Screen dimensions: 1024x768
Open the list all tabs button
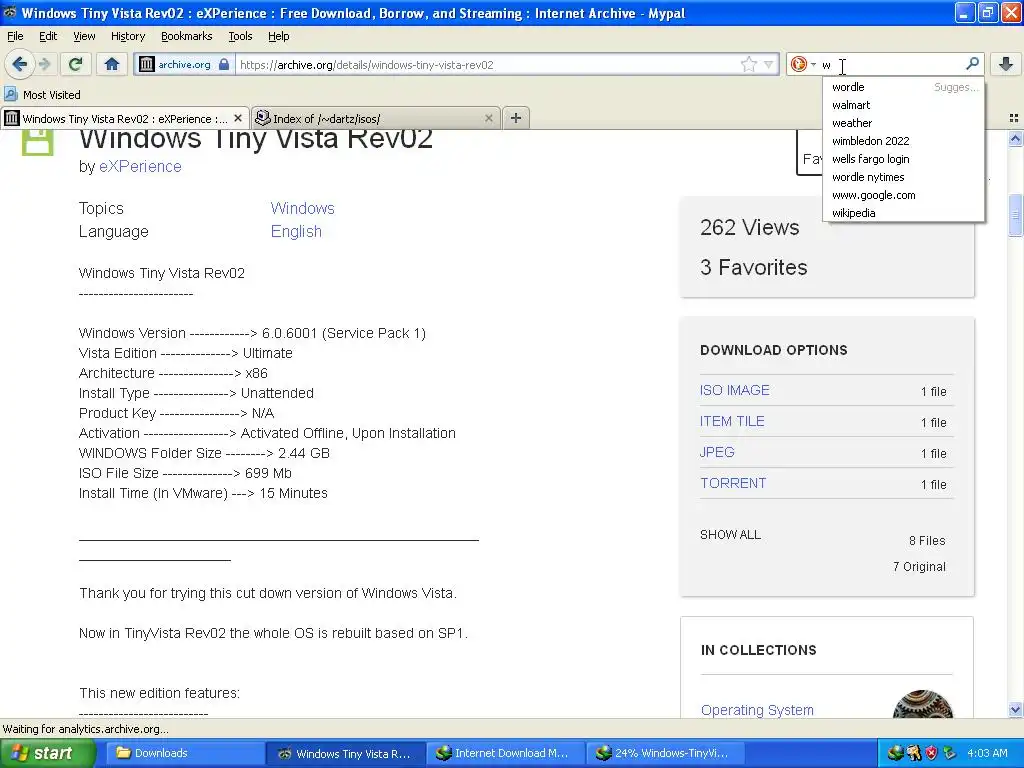tap(1014, 118)
